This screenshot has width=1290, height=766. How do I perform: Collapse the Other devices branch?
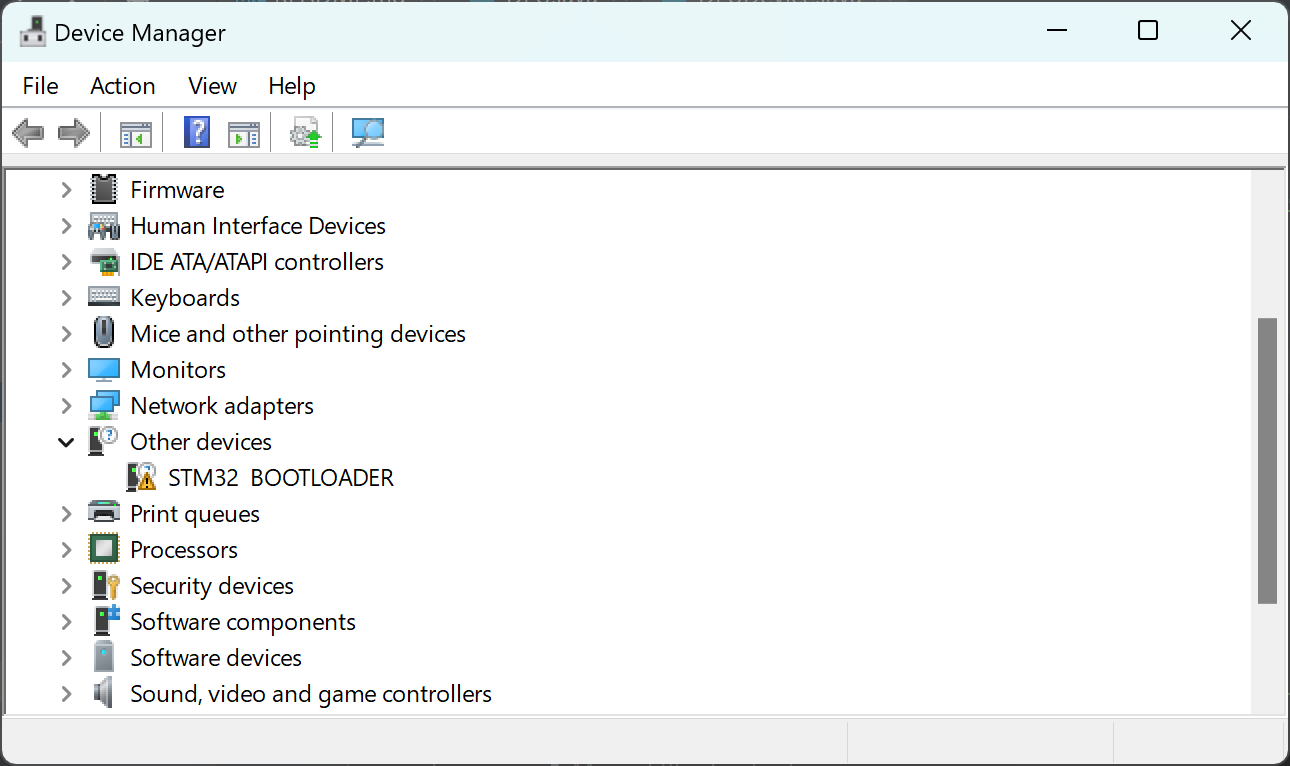tap(65, 441)
